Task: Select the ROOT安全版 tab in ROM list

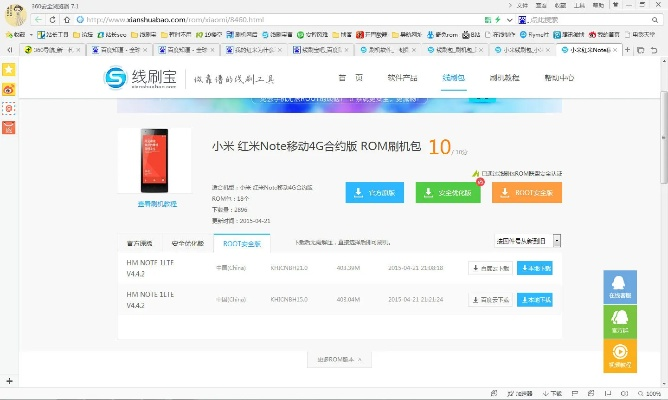Action: tap(242, 243)
